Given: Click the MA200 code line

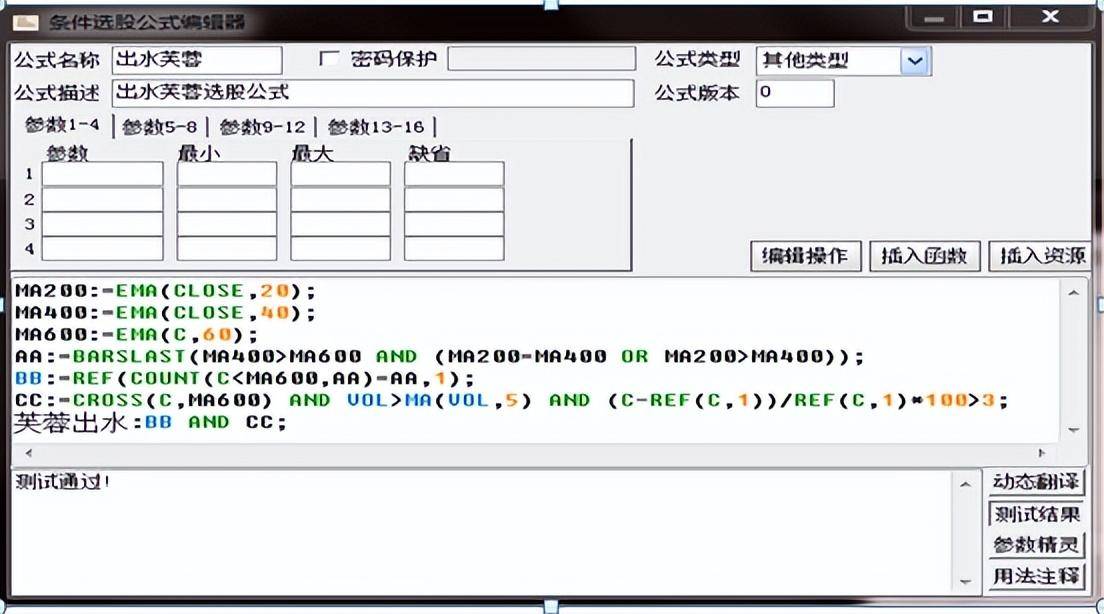Looking at the screenshot, I should click(x=165, y=291).
